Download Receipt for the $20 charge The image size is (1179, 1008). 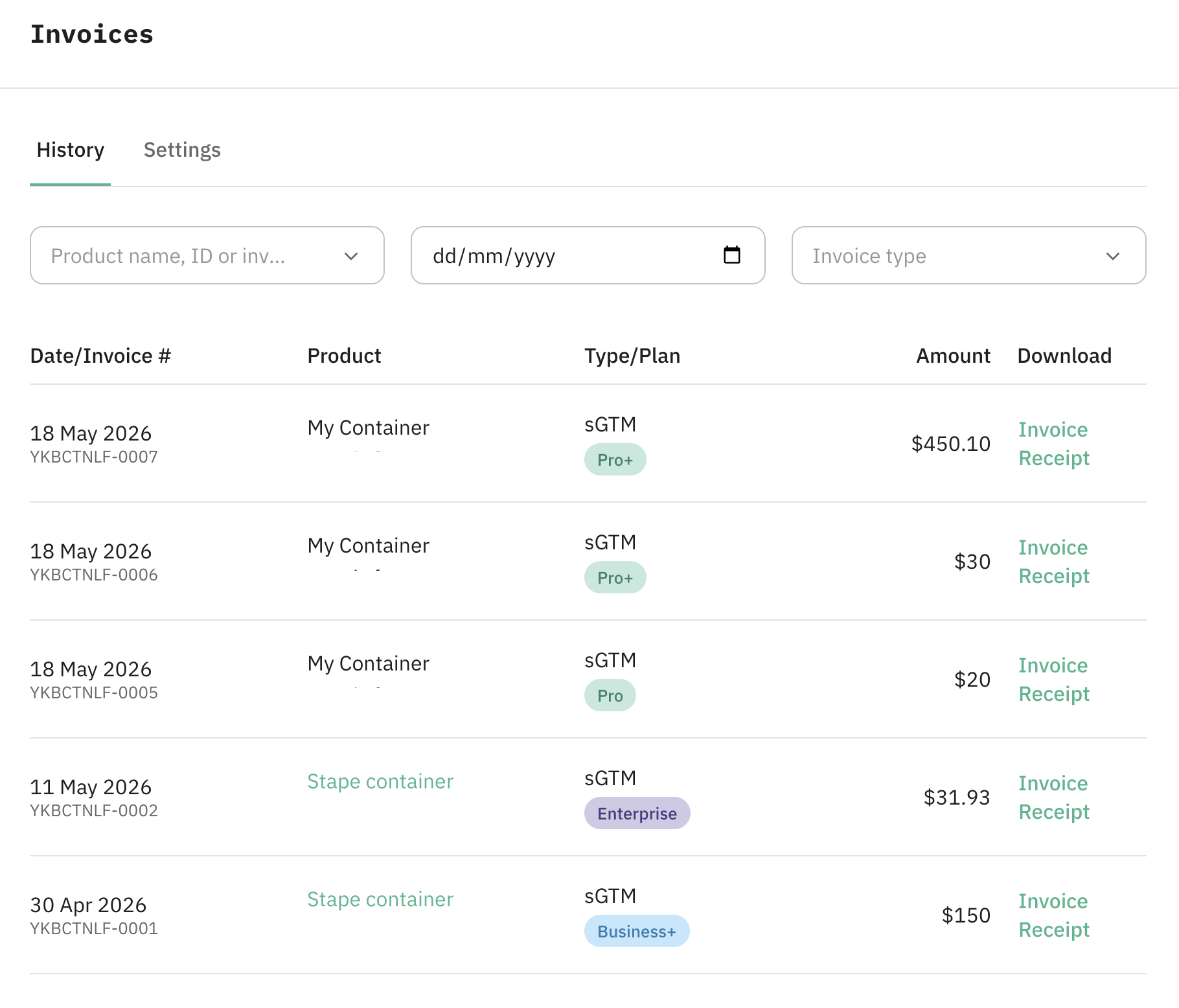[x=1054, y=694]
